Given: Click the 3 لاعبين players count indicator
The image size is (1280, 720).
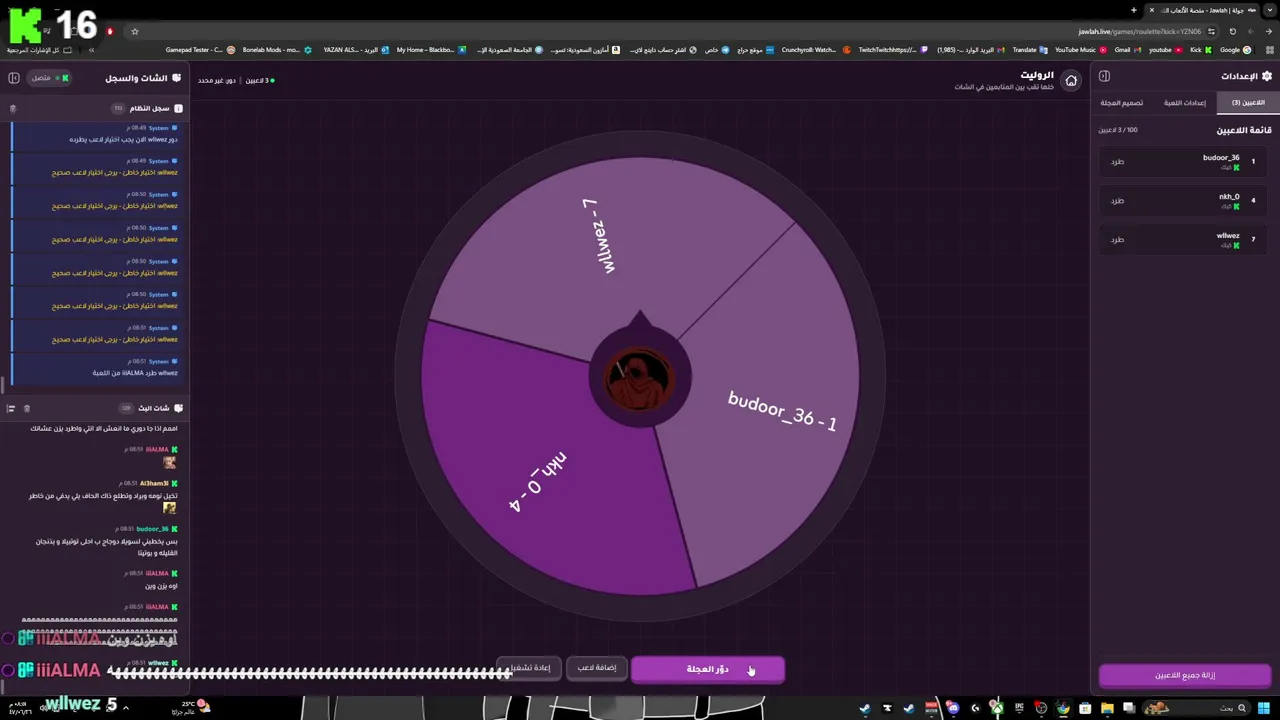Looking at the screenshot, I should pos(261,80).
